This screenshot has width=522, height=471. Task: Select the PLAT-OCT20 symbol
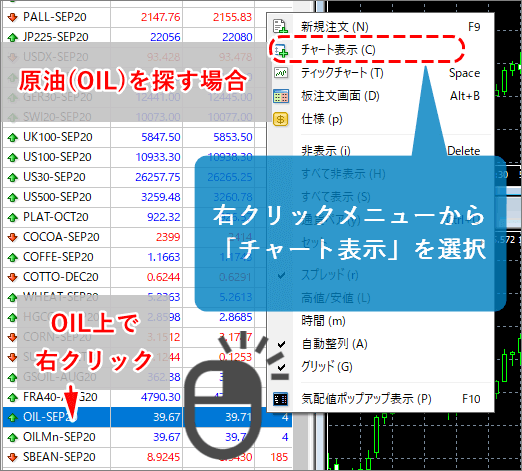(55, 217)
